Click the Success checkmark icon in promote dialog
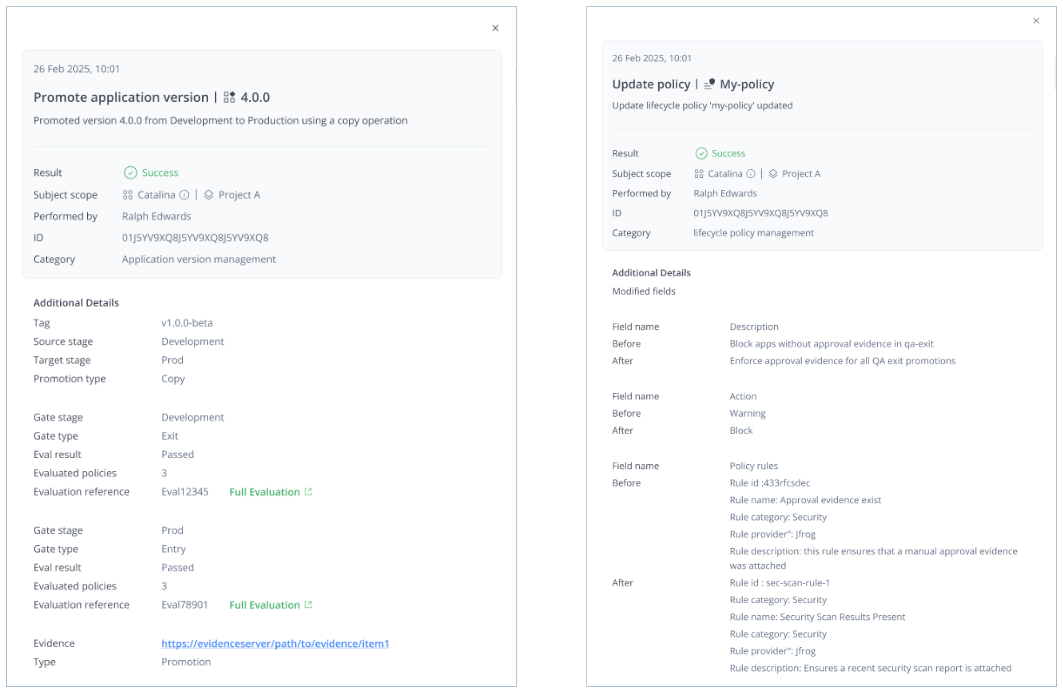This screenshot has width=1063, height=694. pyautogui.click(x=131, y=172)
